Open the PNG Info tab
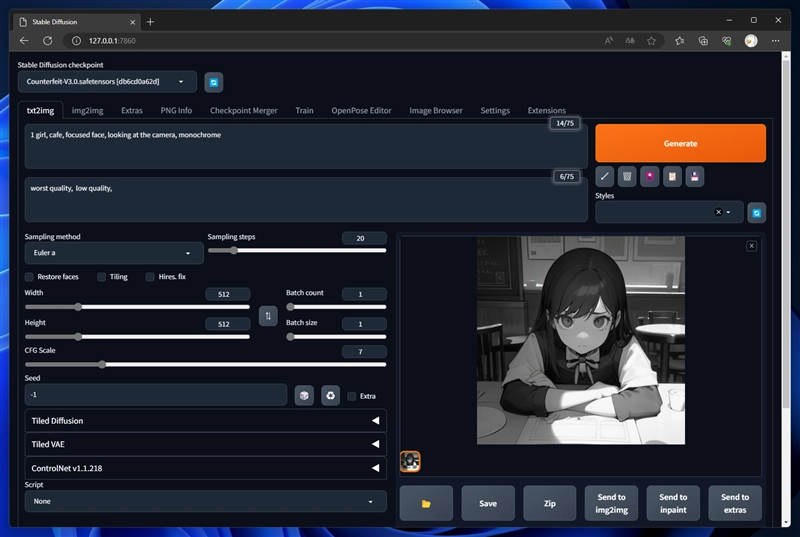This screenshot has height=537, width=800. pyautogui.click(x=176, y=111)
